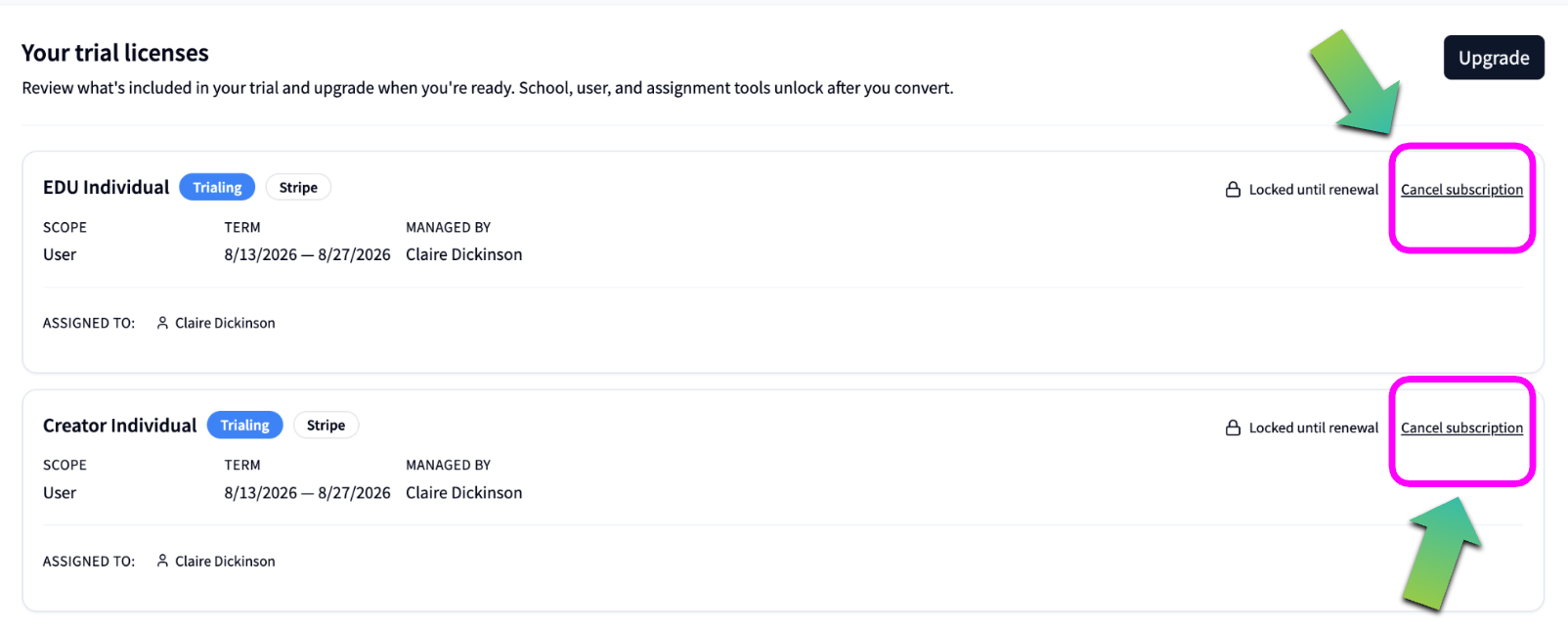Image resolution: width=1568 pixels, height=632 pixels.
Task: Click the Your trial licenses heading
Action: tap(115, 53)
